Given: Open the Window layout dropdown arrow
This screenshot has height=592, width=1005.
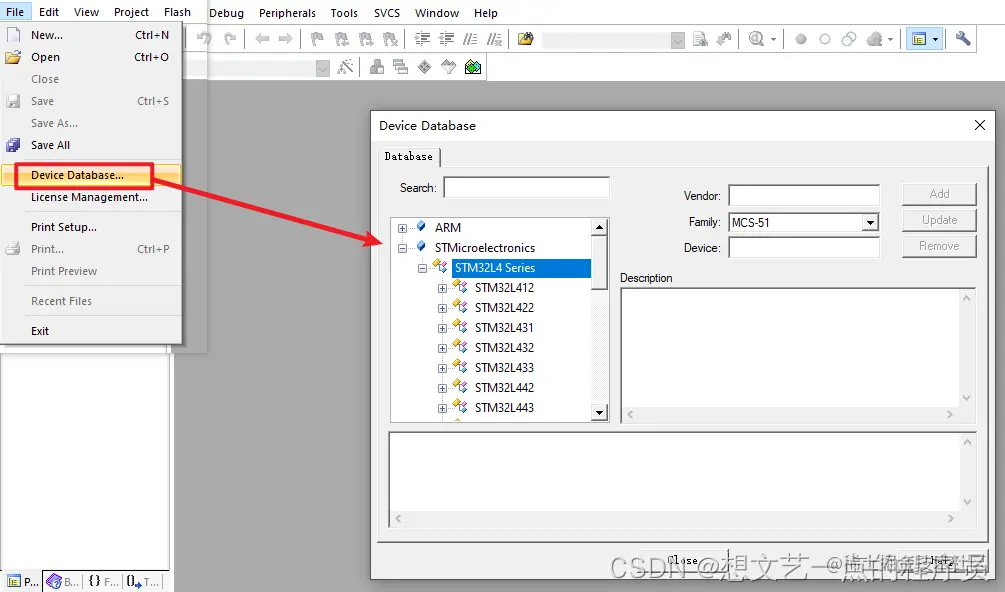Looking at the screenshot, I should click(x=935, y=39).
